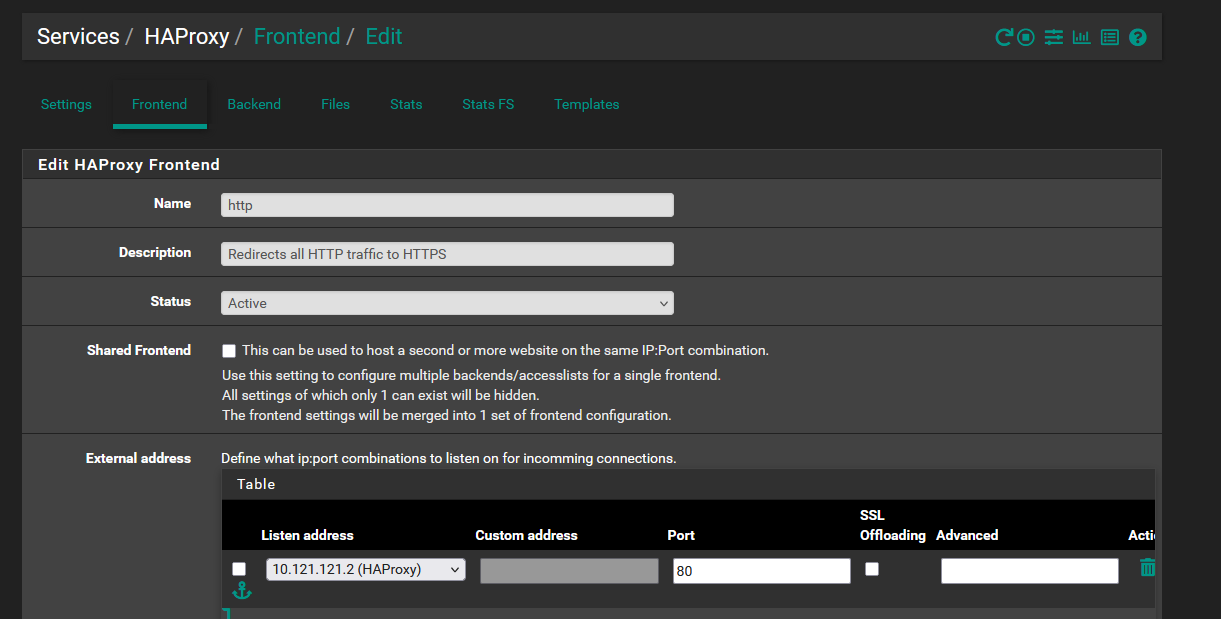1221x619 pixels.
Task: Open the Status dropdown
Action: tap(446, 302)
